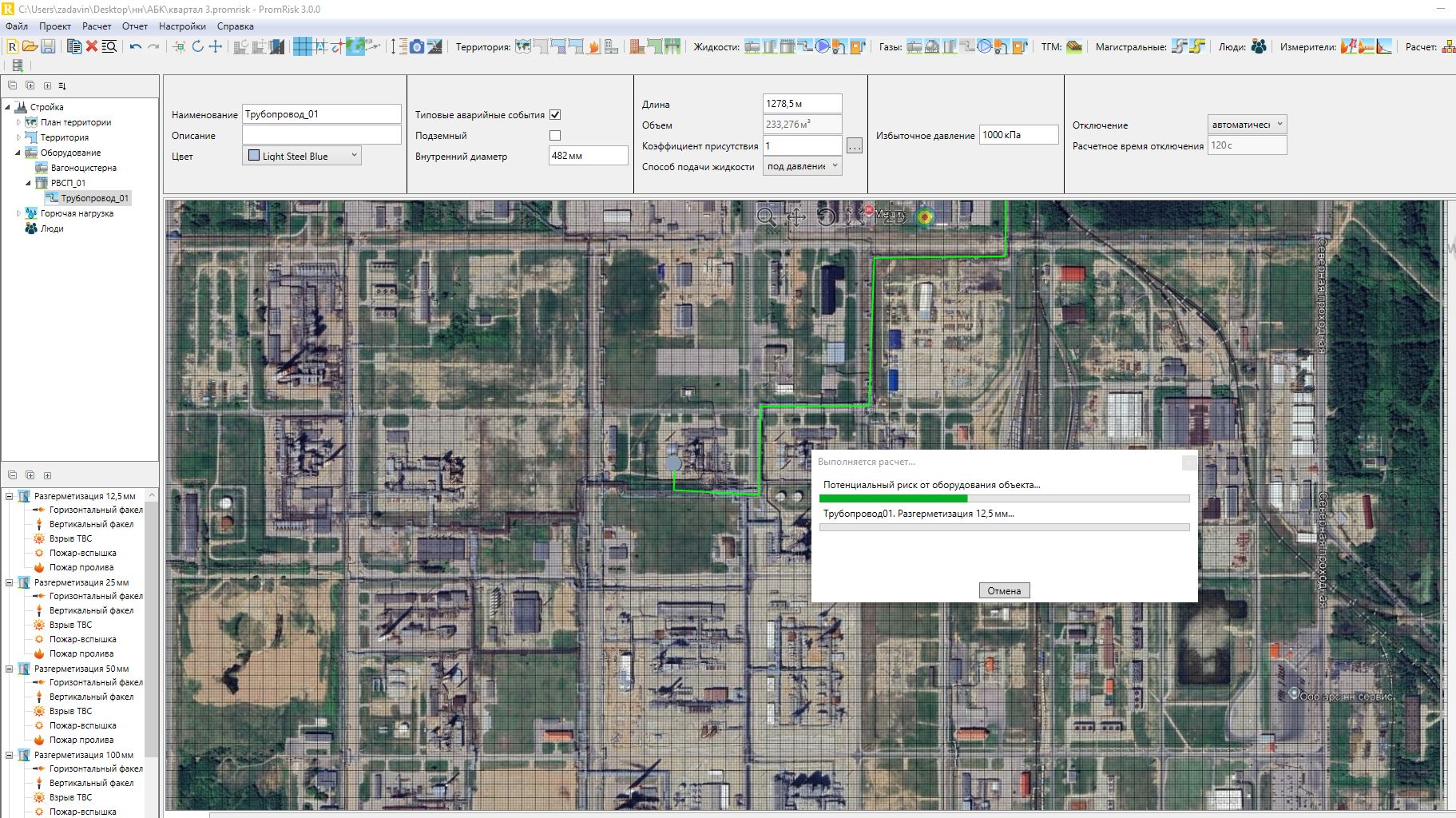This screenshot has height=818, width=1456.
Task: Click the redo arrow in the toolbar
Action: click(x=153, y=46)
